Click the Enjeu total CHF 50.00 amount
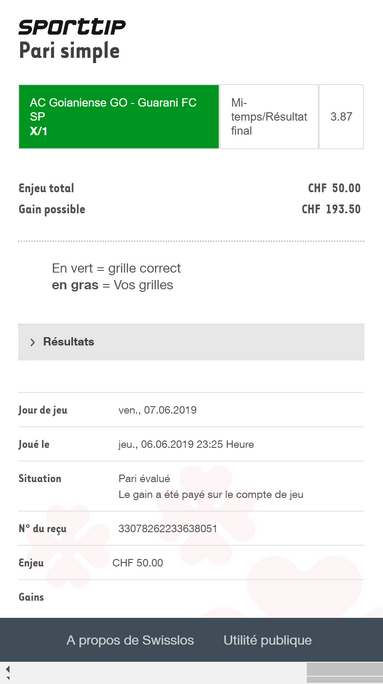383x684 pixels. (x=334, y=188)
